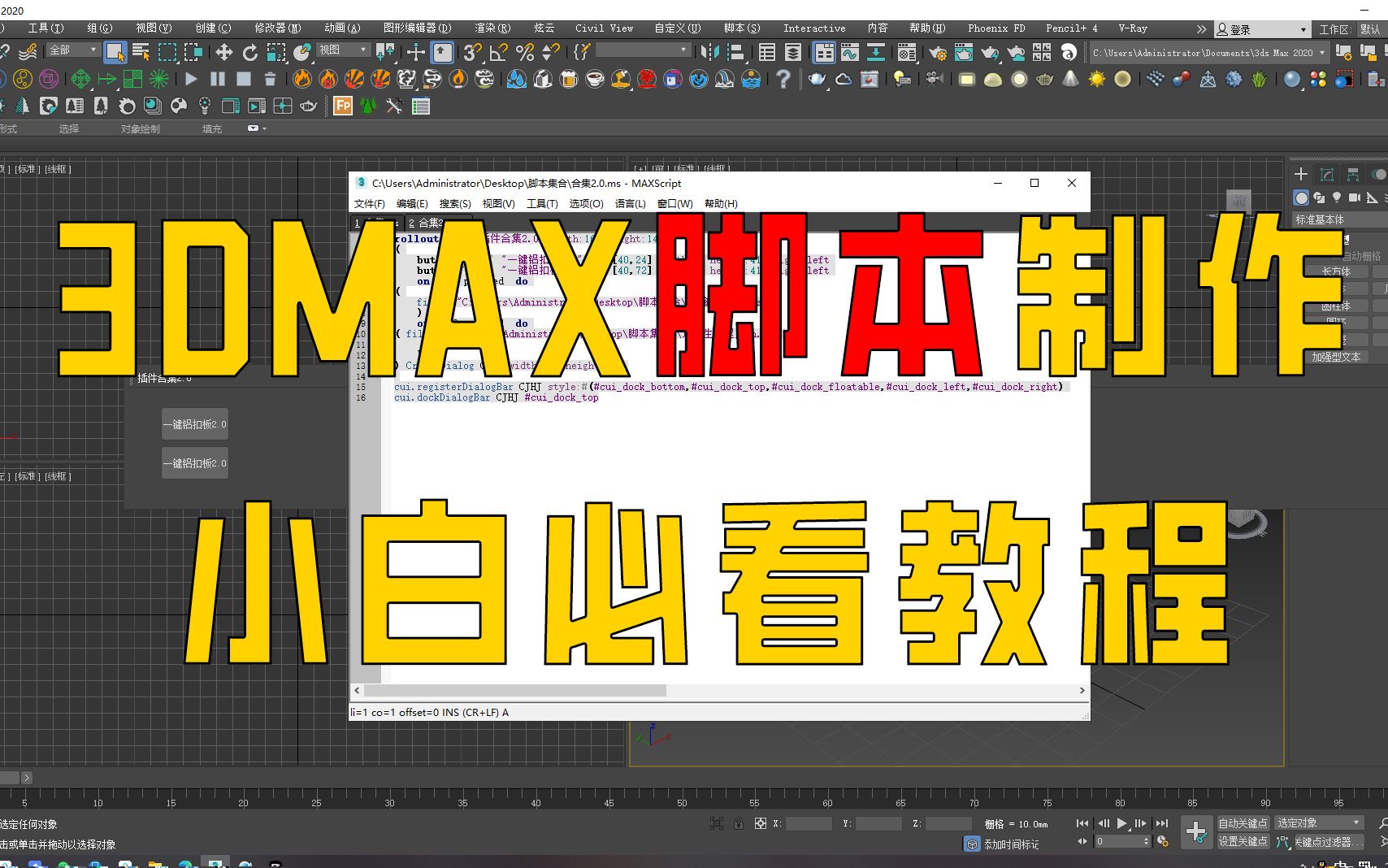The width and height of the screenshot is (1388, 868).
Task: Jump to the animation start frame
Action: pyautogui.click(x=1082, y=823)
